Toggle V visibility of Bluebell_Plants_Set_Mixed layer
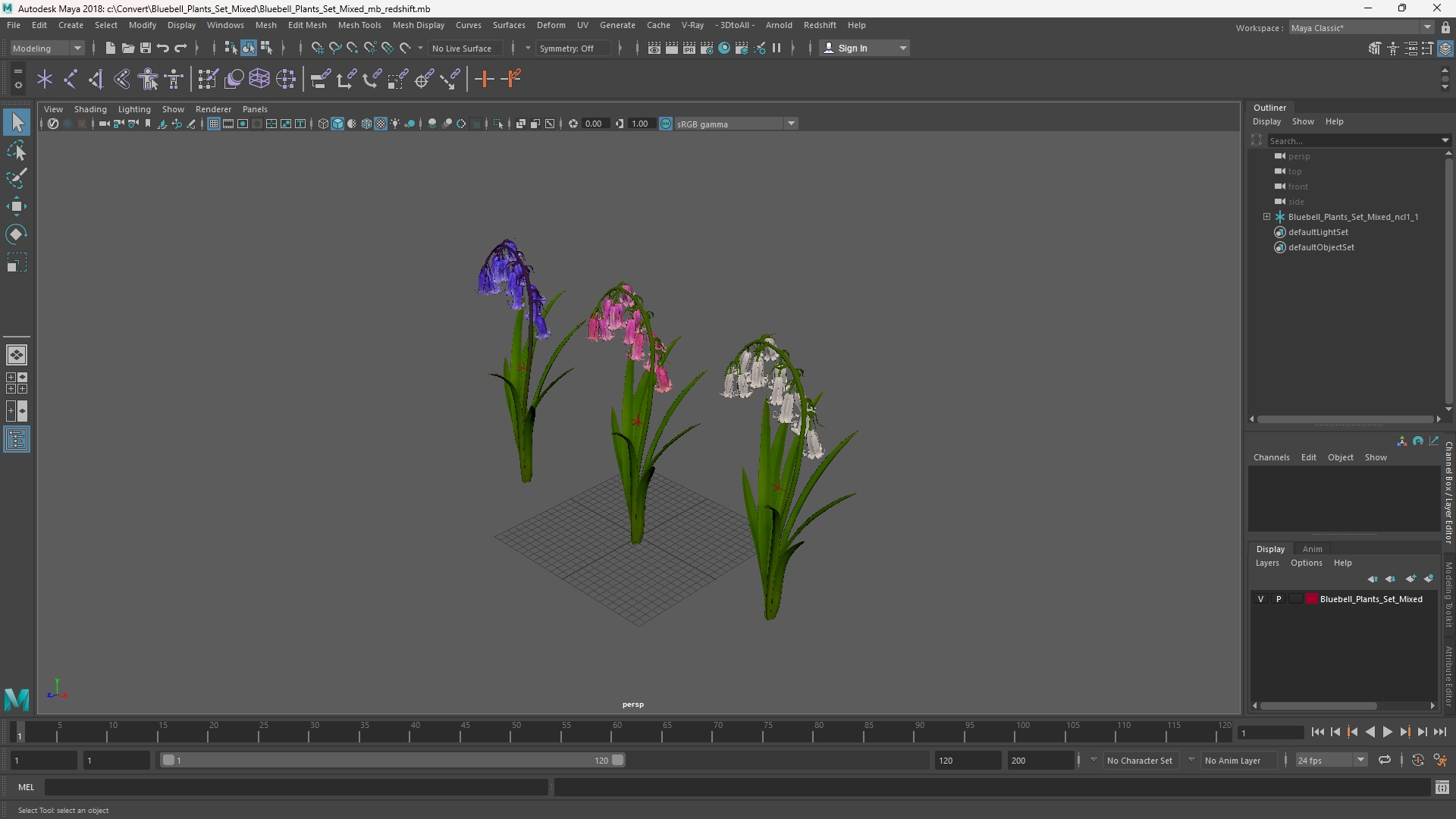Screen dimensions: 1456x819 pos(1261,599)
